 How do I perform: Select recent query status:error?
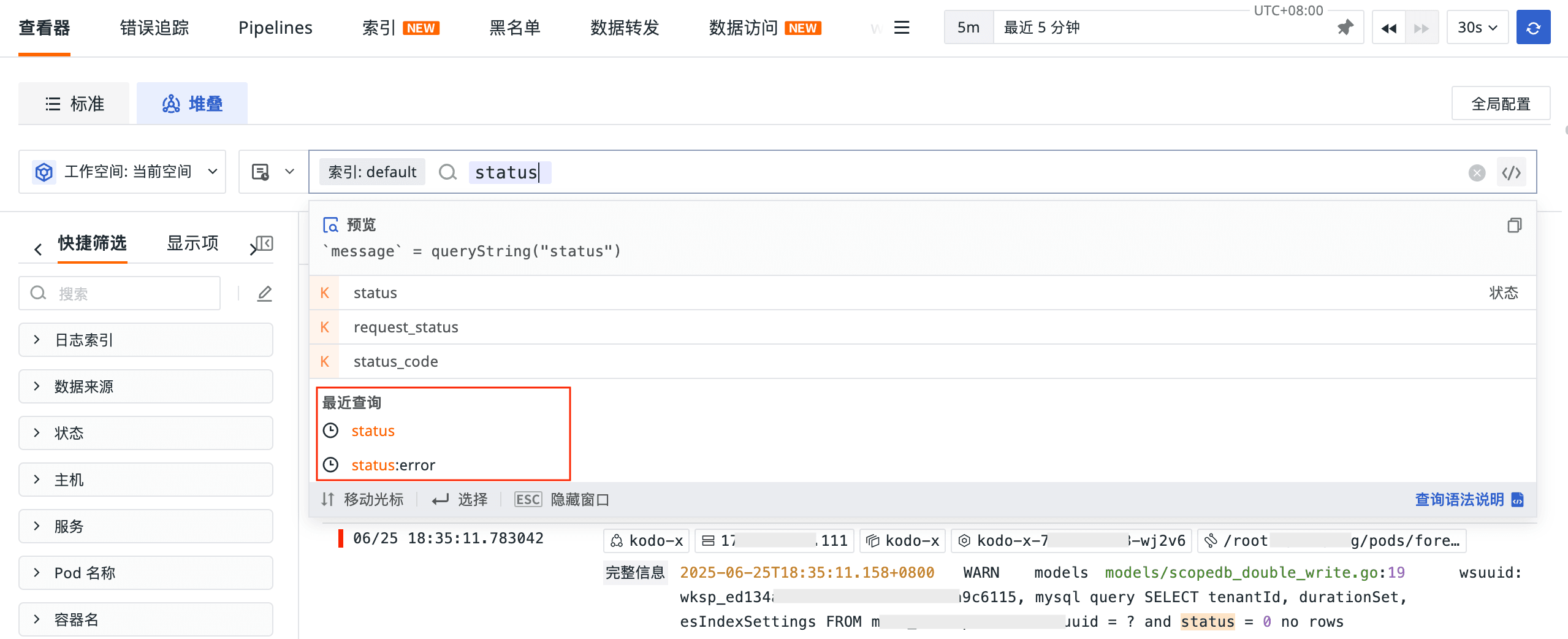(393, 465)
